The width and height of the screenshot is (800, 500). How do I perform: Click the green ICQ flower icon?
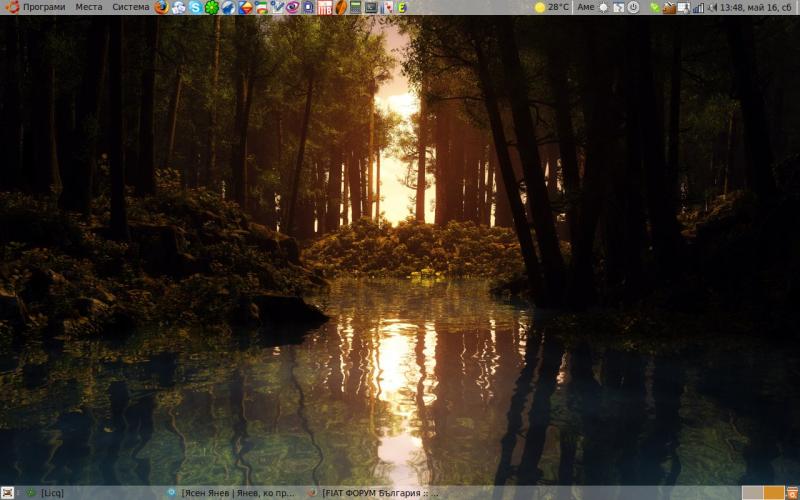tap(211, 7)
